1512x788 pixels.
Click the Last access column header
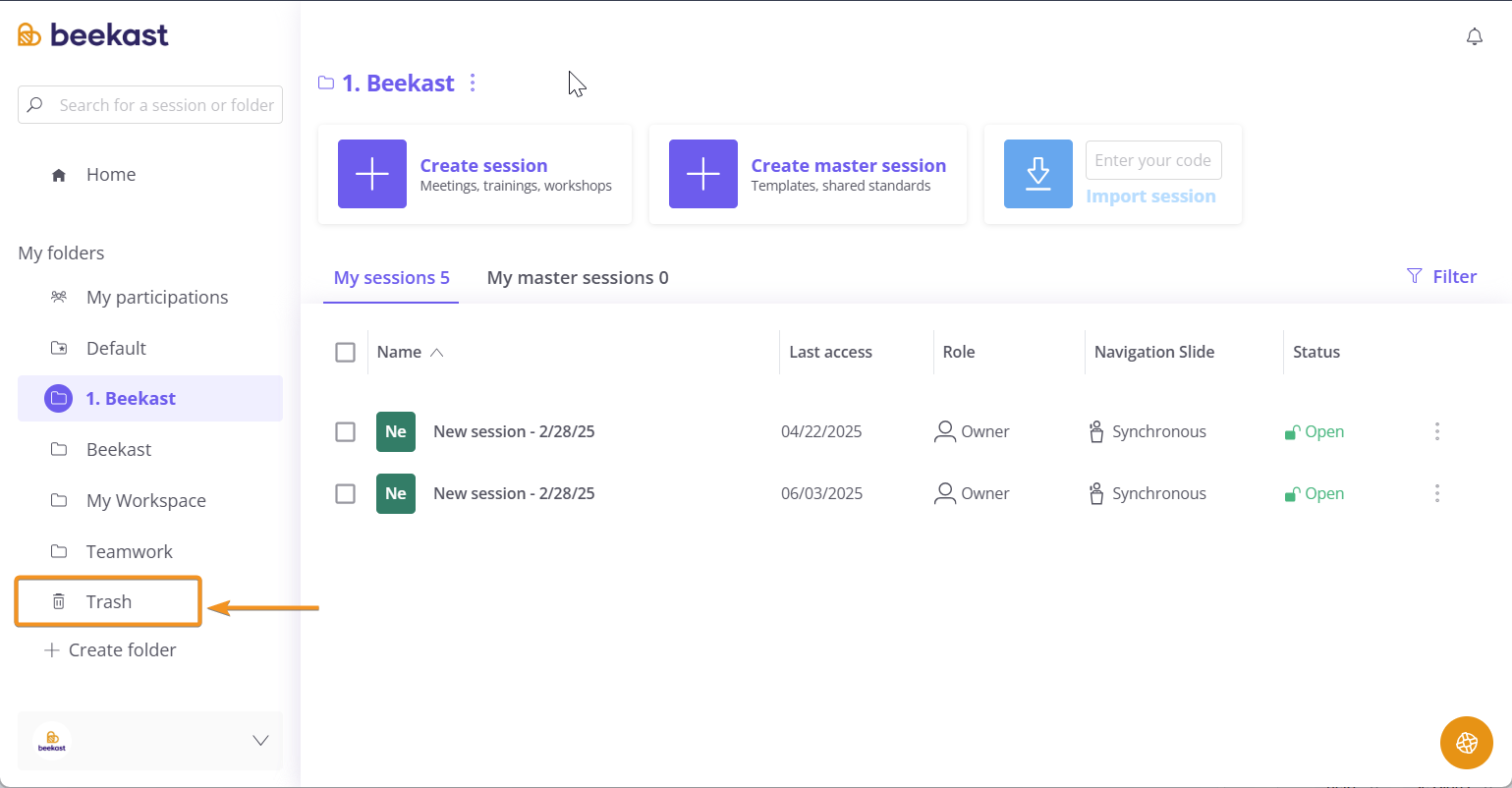830,352
